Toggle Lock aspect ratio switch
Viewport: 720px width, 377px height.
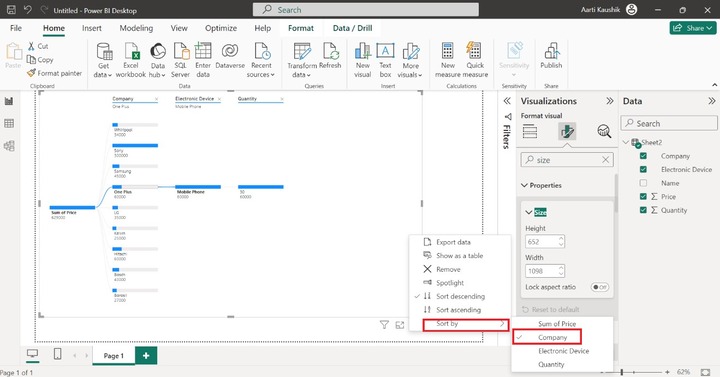(600, 287)
